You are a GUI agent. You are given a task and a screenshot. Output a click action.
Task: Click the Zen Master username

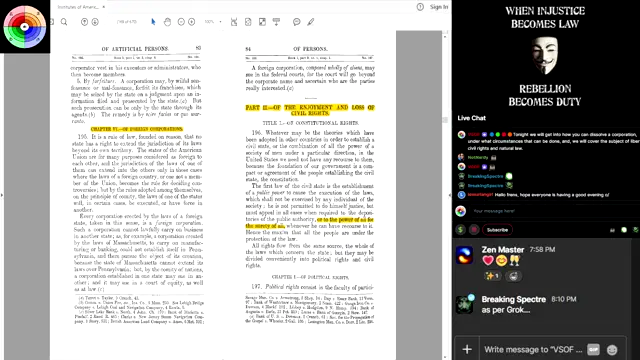(502, 249)
